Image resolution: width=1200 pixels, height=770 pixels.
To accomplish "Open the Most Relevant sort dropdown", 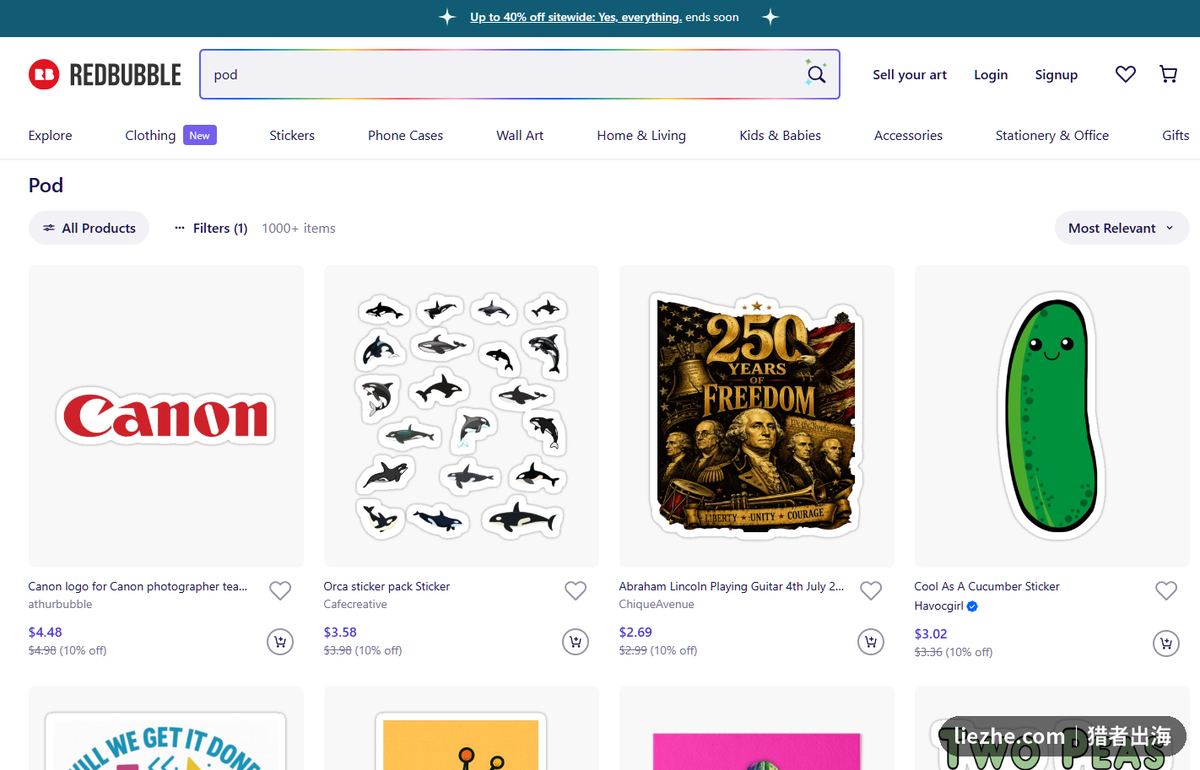I will coord(1121,228).
